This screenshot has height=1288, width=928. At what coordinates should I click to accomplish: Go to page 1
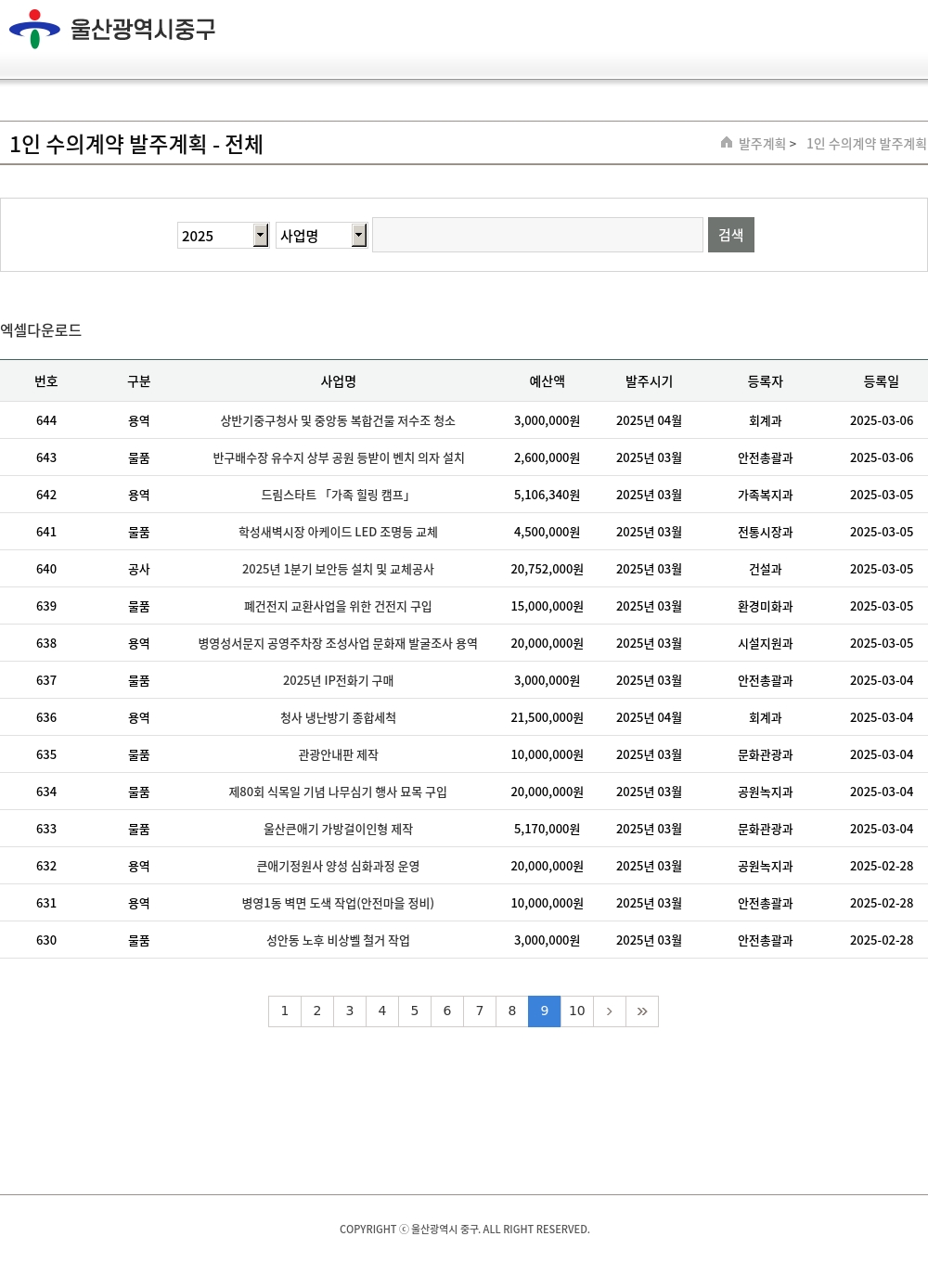coord(285,1011)
